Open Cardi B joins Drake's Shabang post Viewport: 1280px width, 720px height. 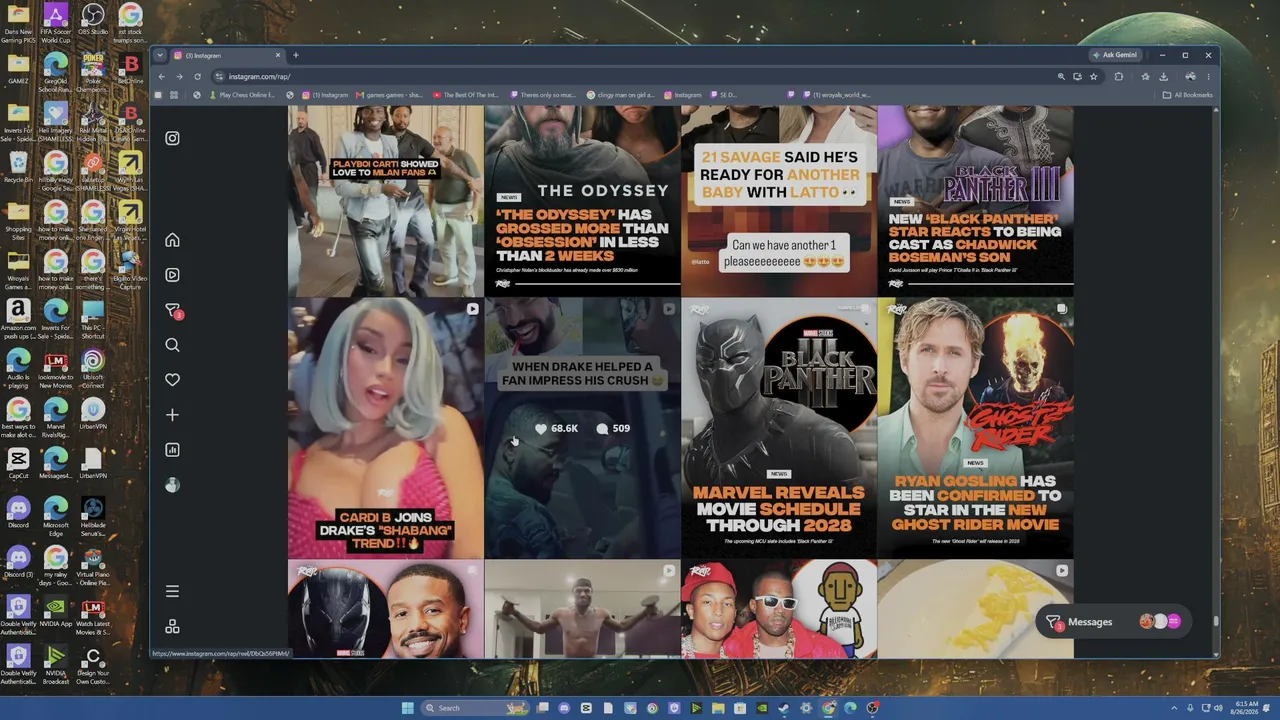385,428
